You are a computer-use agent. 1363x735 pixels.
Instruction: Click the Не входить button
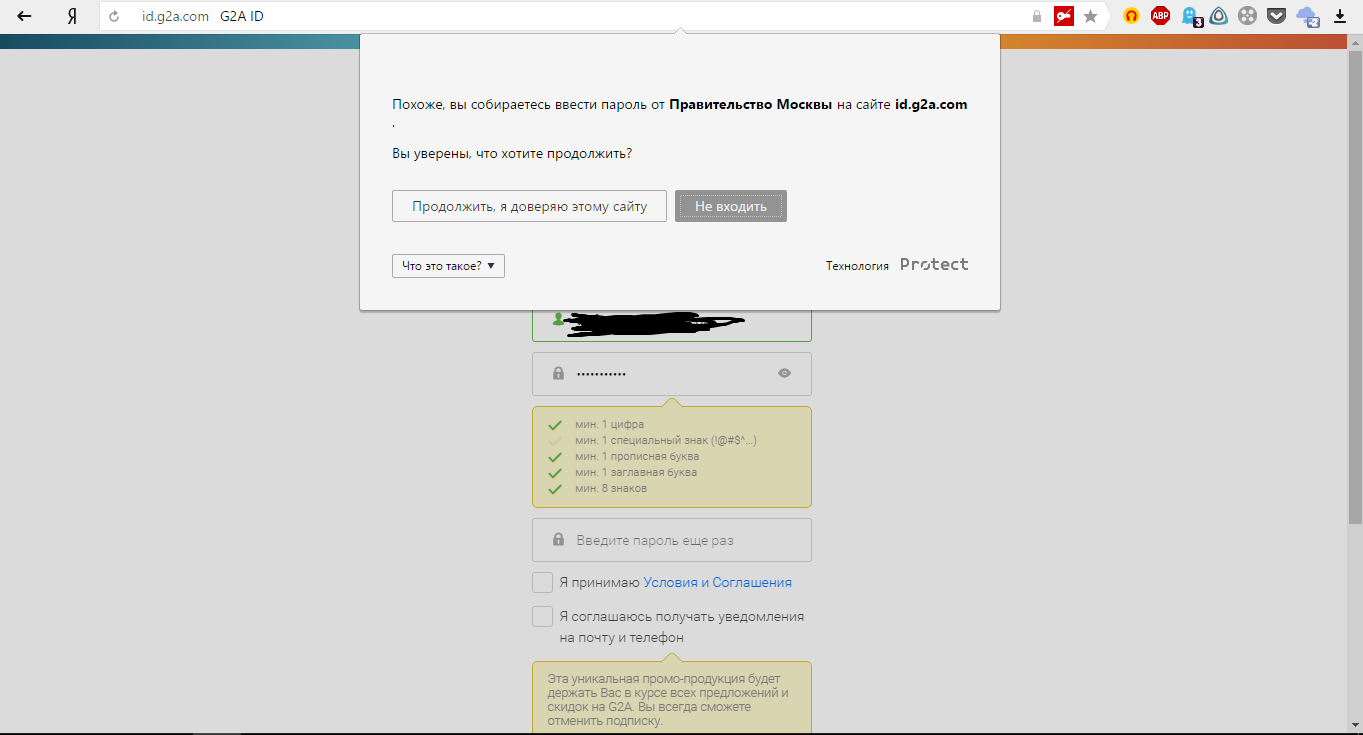(731, 206)
